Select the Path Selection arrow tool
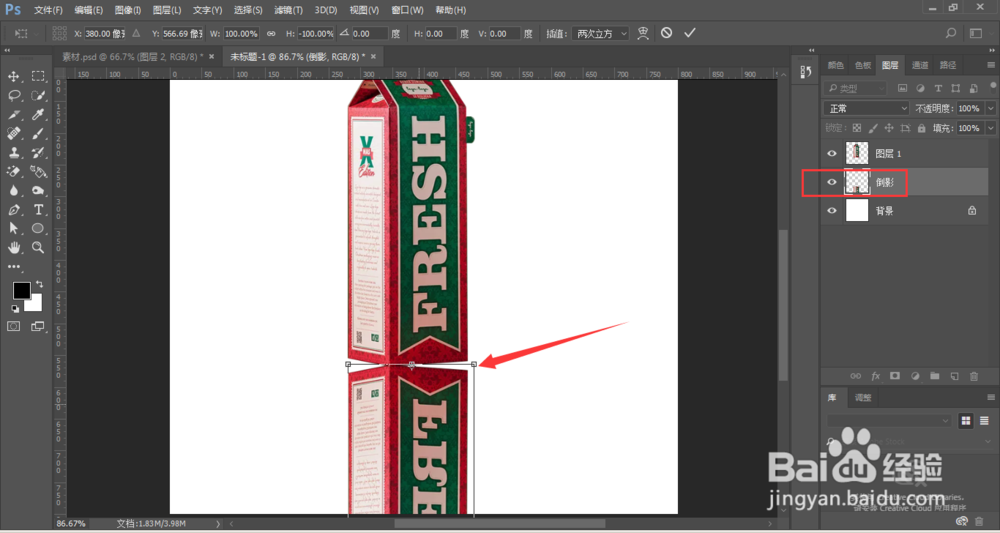This screenshot has height=533, width=1000. click(13, 228)
